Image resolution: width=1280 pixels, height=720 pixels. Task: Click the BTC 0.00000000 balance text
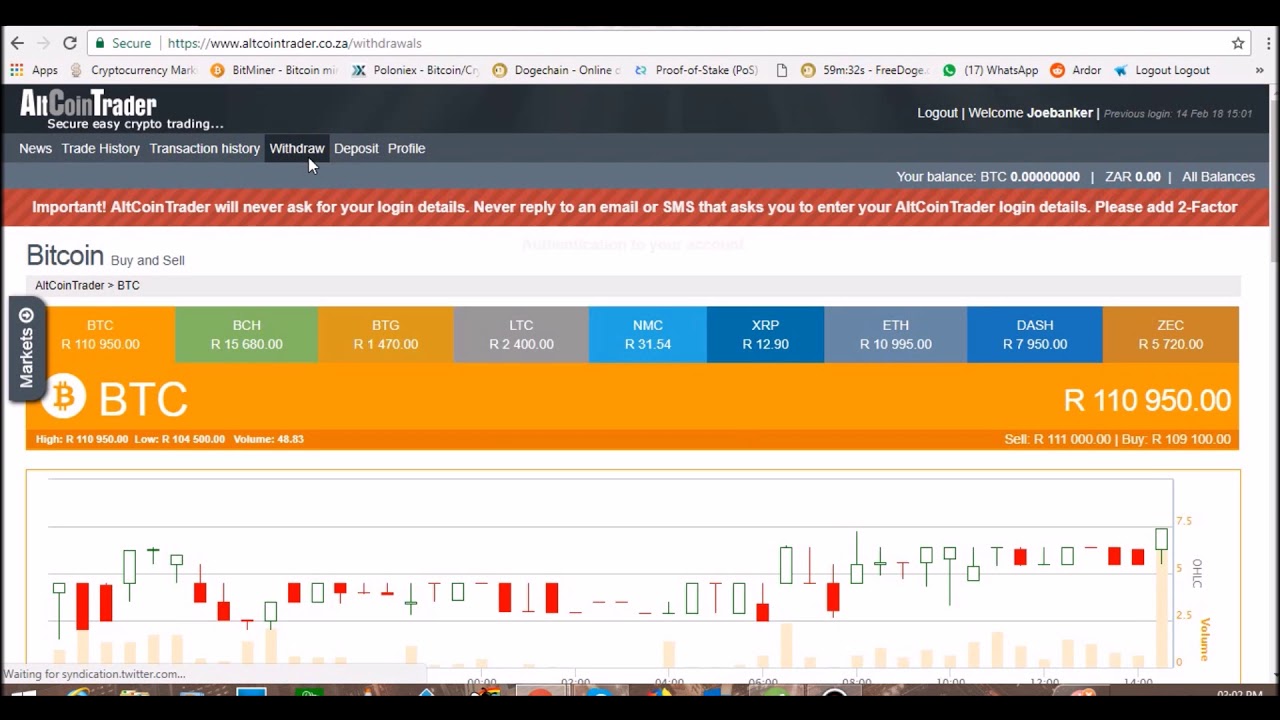coord(1030,176)
